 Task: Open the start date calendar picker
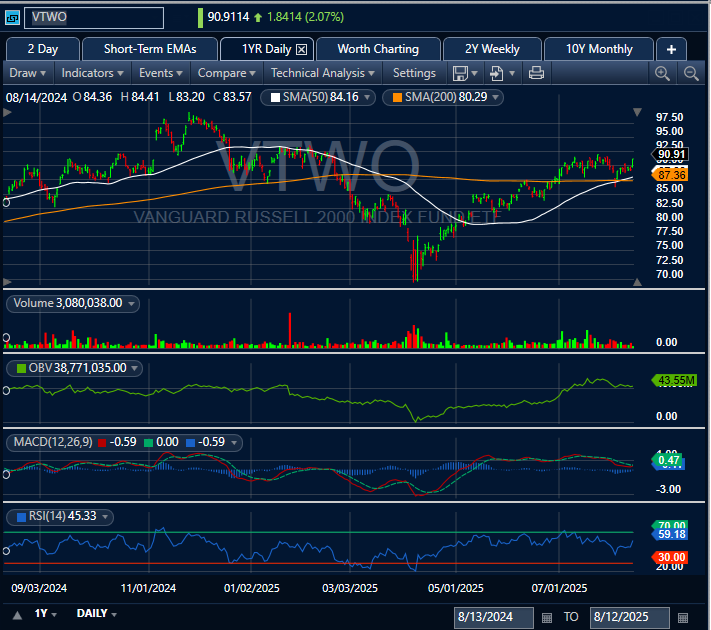point(546,617)
